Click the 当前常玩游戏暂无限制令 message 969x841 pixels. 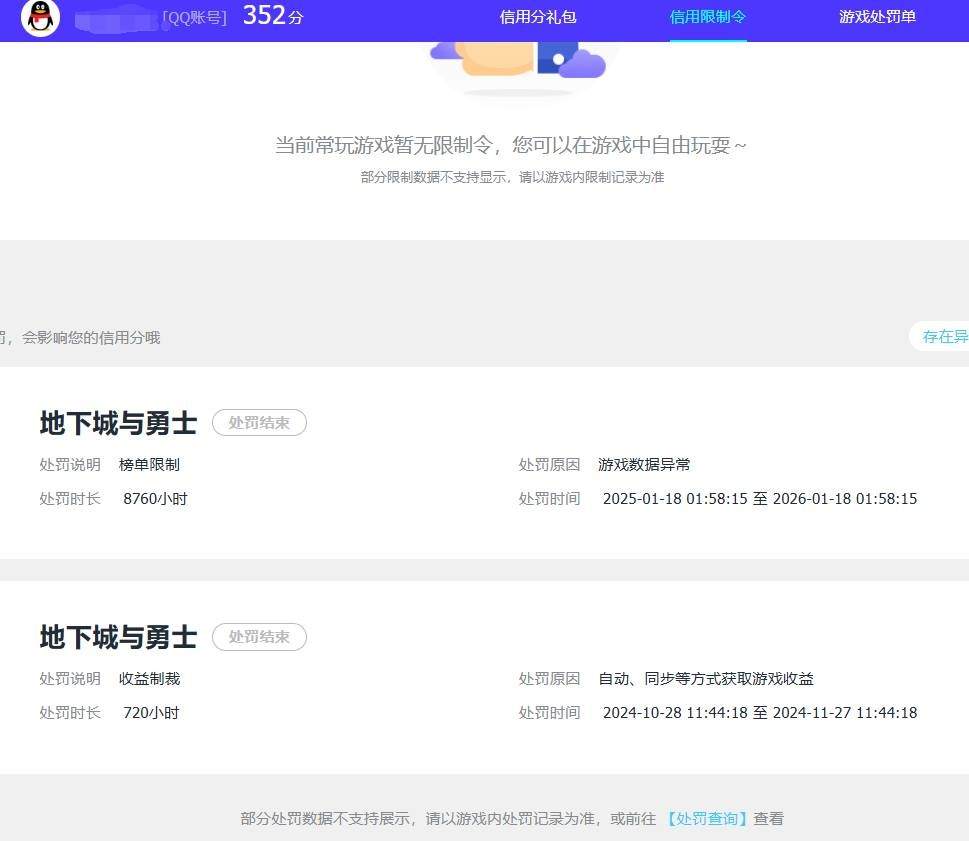coord(510,146)
